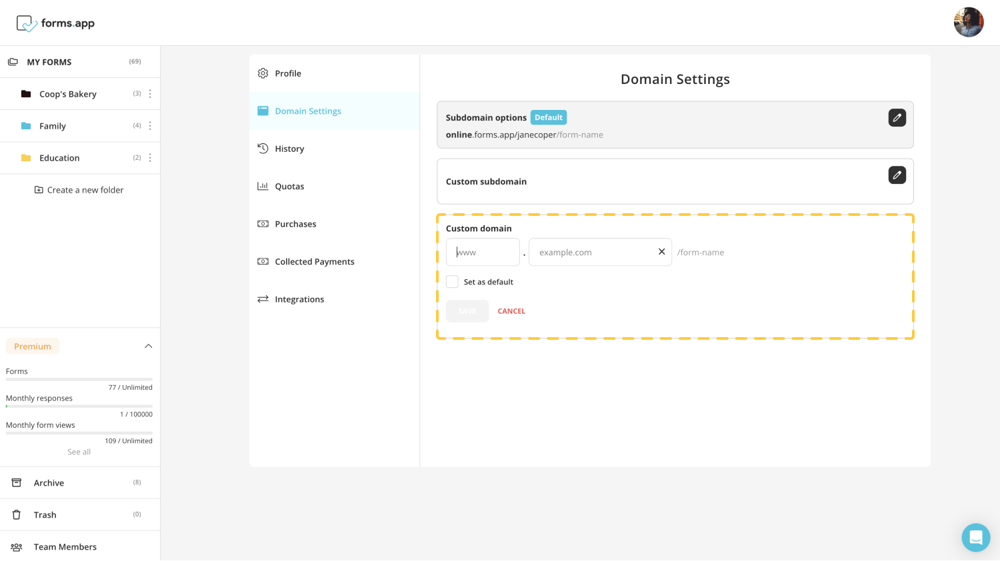Open the chat support bubble icon

(x=975, y=537)
